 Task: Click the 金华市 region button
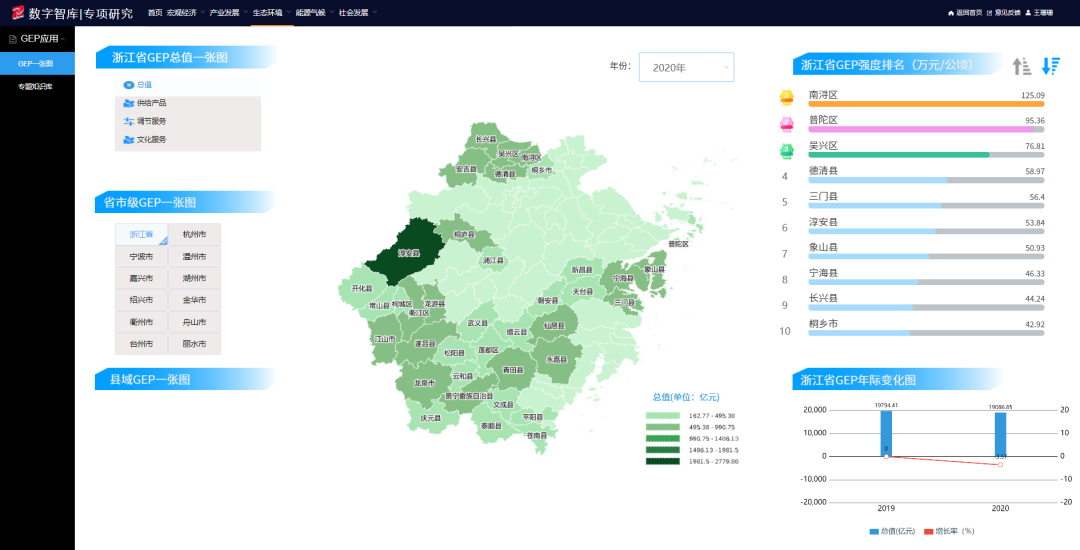pos(194,300)
